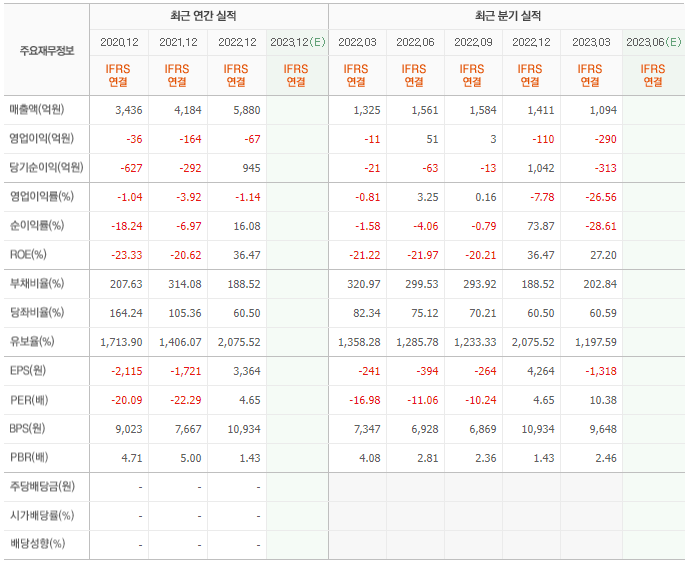689x563 pixels.
Task: Click PBR value 2.46
Action: coord(606,458)
